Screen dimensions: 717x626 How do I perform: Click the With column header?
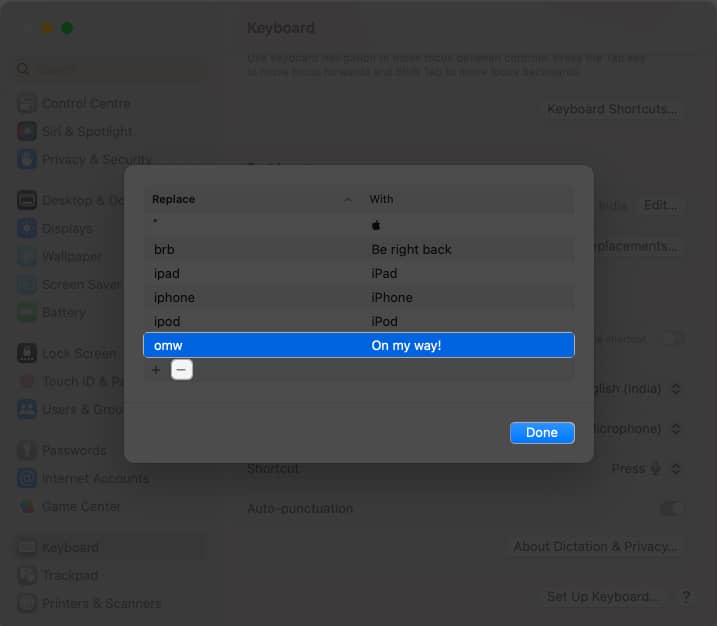tap(381, 199)
